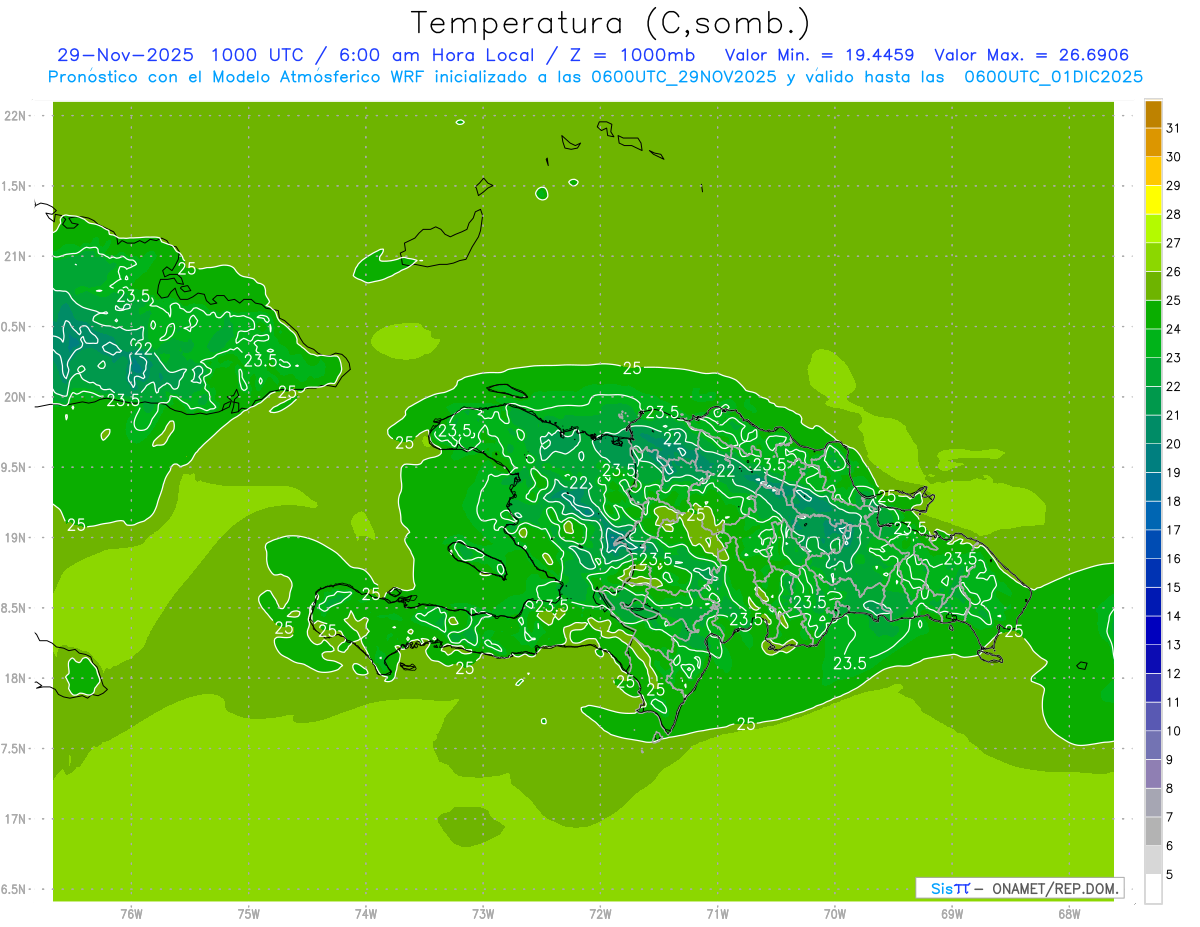1200x927 pixels.
Task: Click the '21N' latitude axis label
Action: (15, 256)
